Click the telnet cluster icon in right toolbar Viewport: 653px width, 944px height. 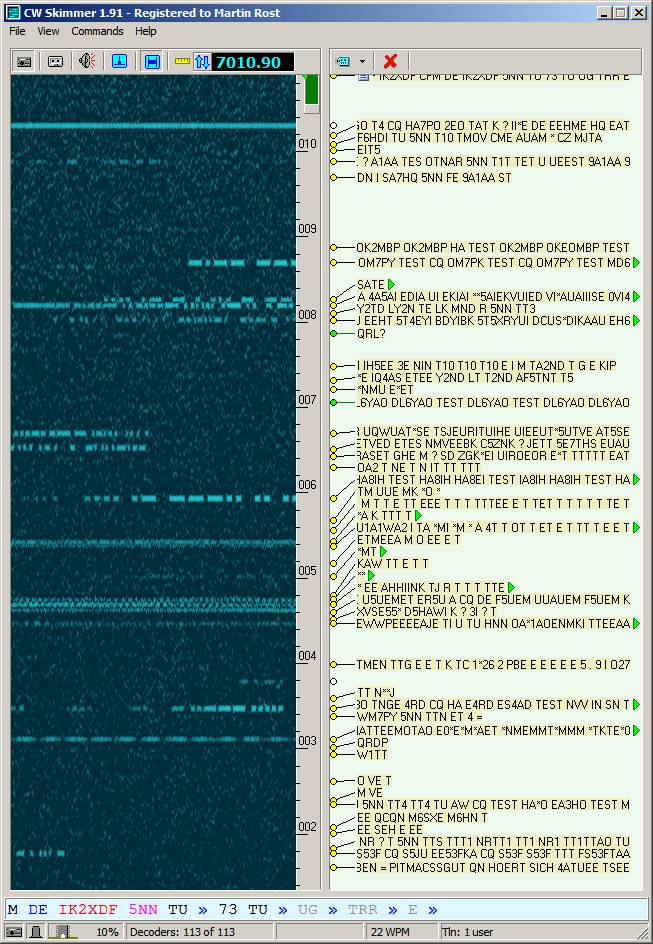tap(344, 62)
